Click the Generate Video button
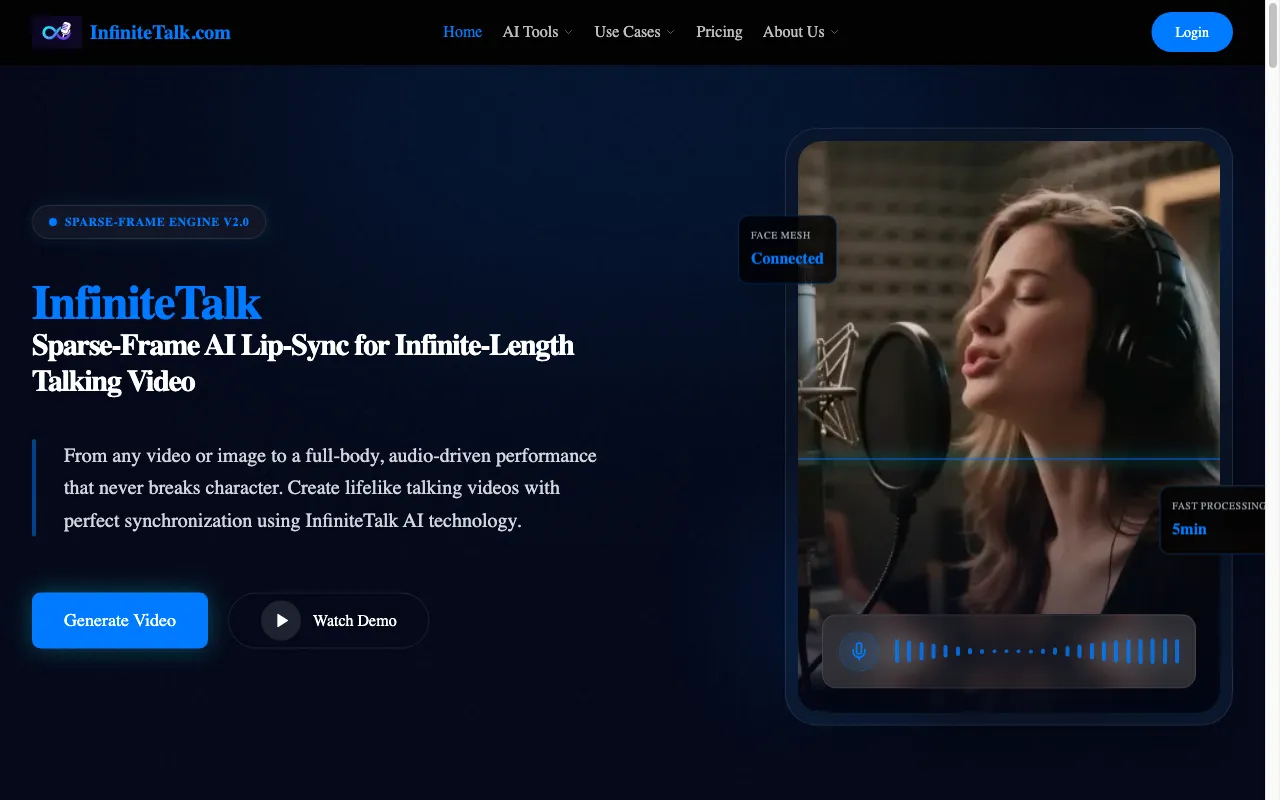Viewport: 1280px width, 800px height. [120, 620]
